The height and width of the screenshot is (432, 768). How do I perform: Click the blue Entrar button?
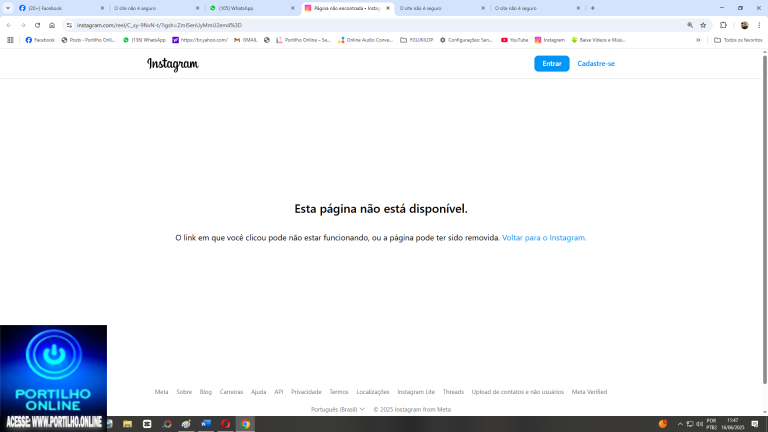(551, 64)
